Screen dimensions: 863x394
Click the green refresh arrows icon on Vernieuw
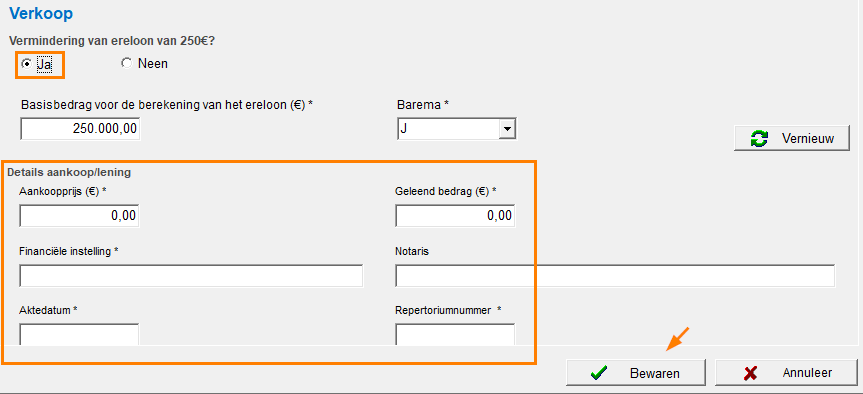pyautogui.click(x=759, y=139)
